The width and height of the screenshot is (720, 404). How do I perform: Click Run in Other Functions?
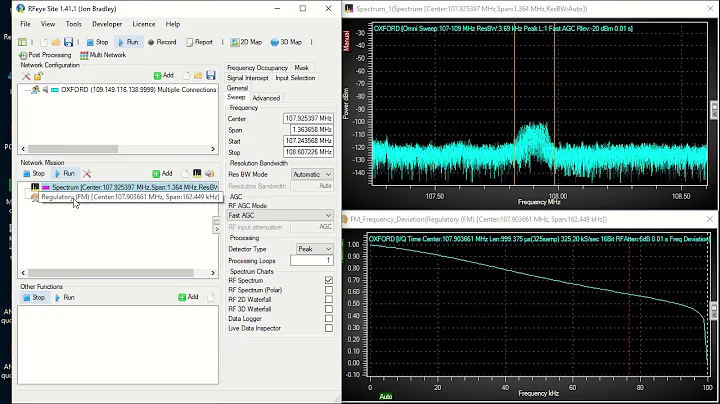click(64, 297)
